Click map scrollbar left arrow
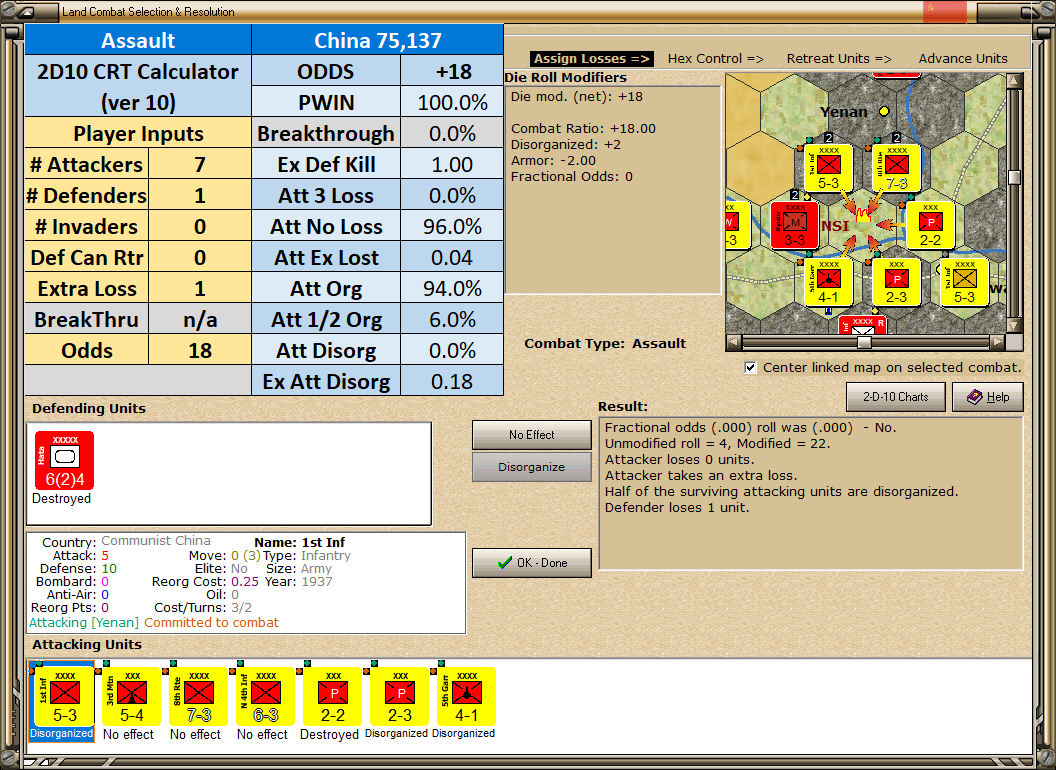1056x770 pixels. tap(734, 342)
